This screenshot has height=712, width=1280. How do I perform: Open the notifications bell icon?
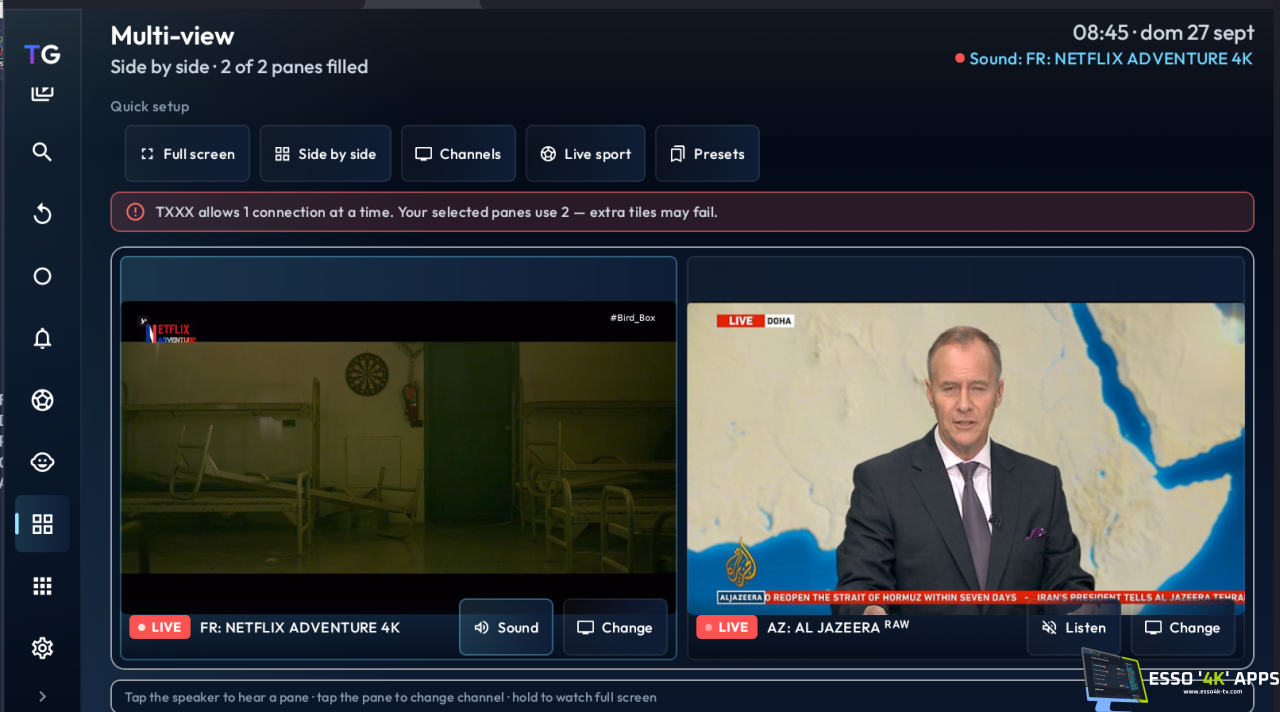pyautogui.click(x=42, y=338)
